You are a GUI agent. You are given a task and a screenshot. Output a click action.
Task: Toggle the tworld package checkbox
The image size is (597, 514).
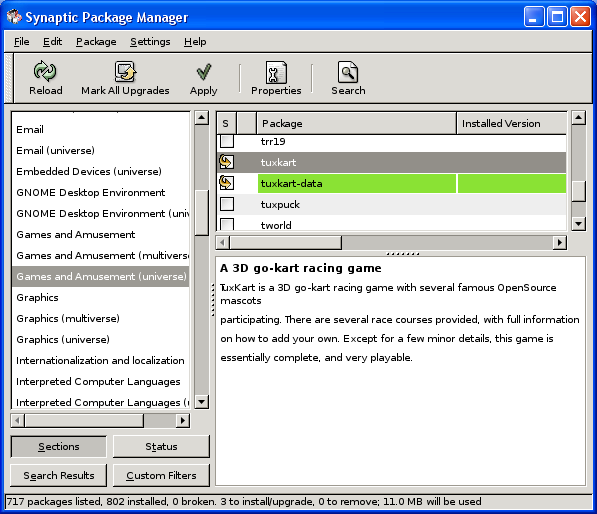point(227,224)
